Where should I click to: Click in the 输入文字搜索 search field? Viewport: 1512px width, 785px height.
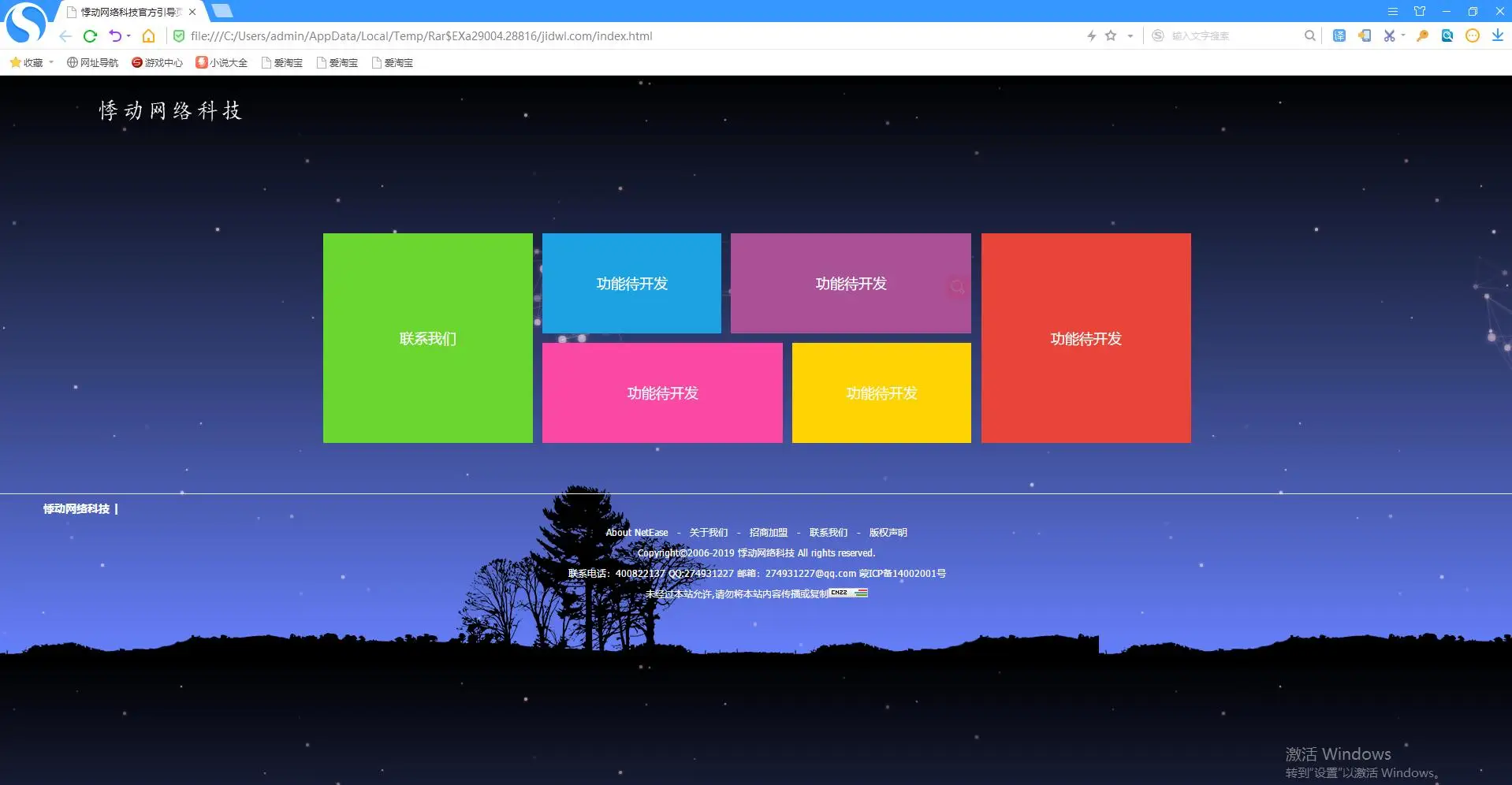(1230, 35)
